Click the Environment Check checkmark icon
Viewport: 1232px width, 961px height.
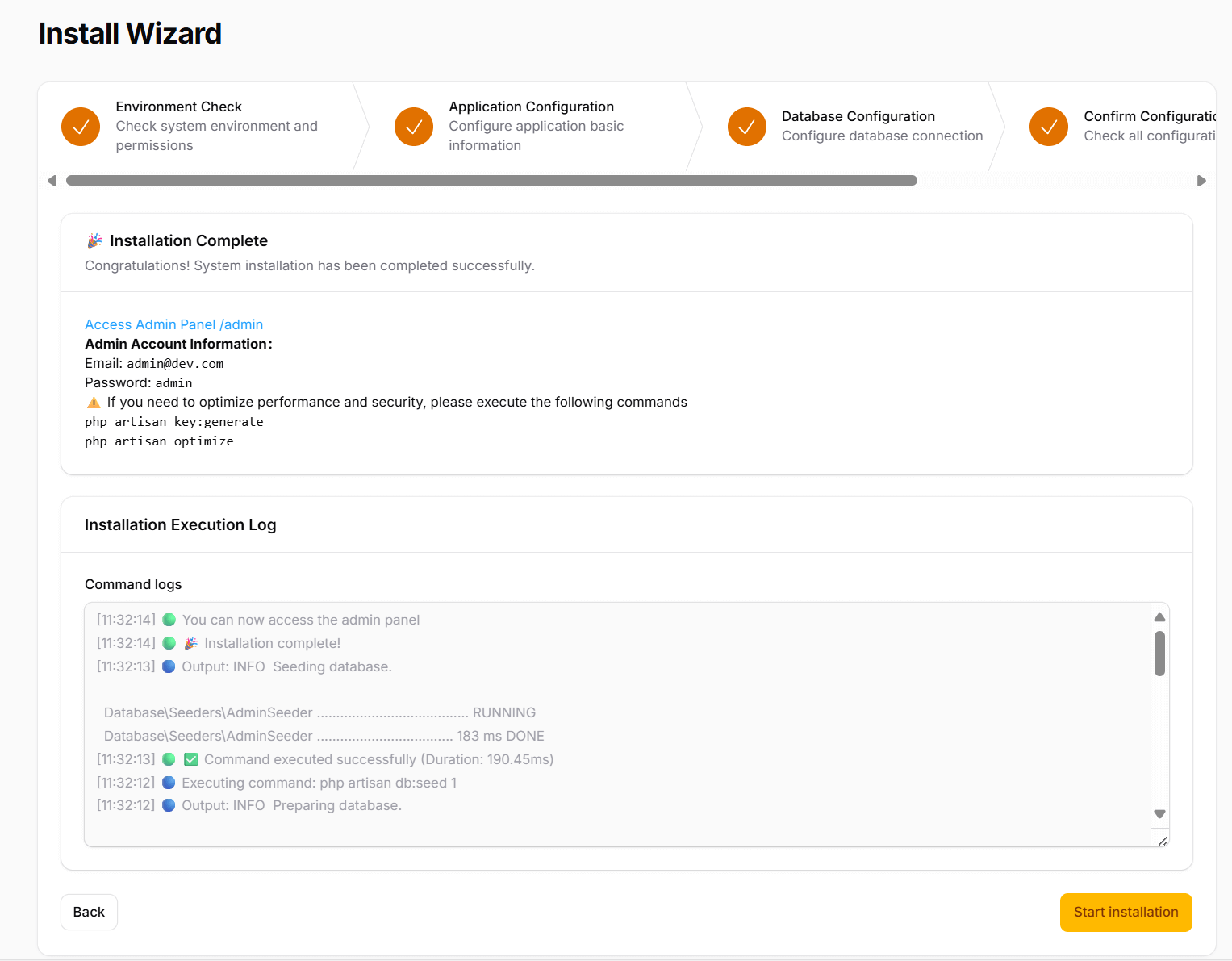pyautogui.click(x=81, y=127)
